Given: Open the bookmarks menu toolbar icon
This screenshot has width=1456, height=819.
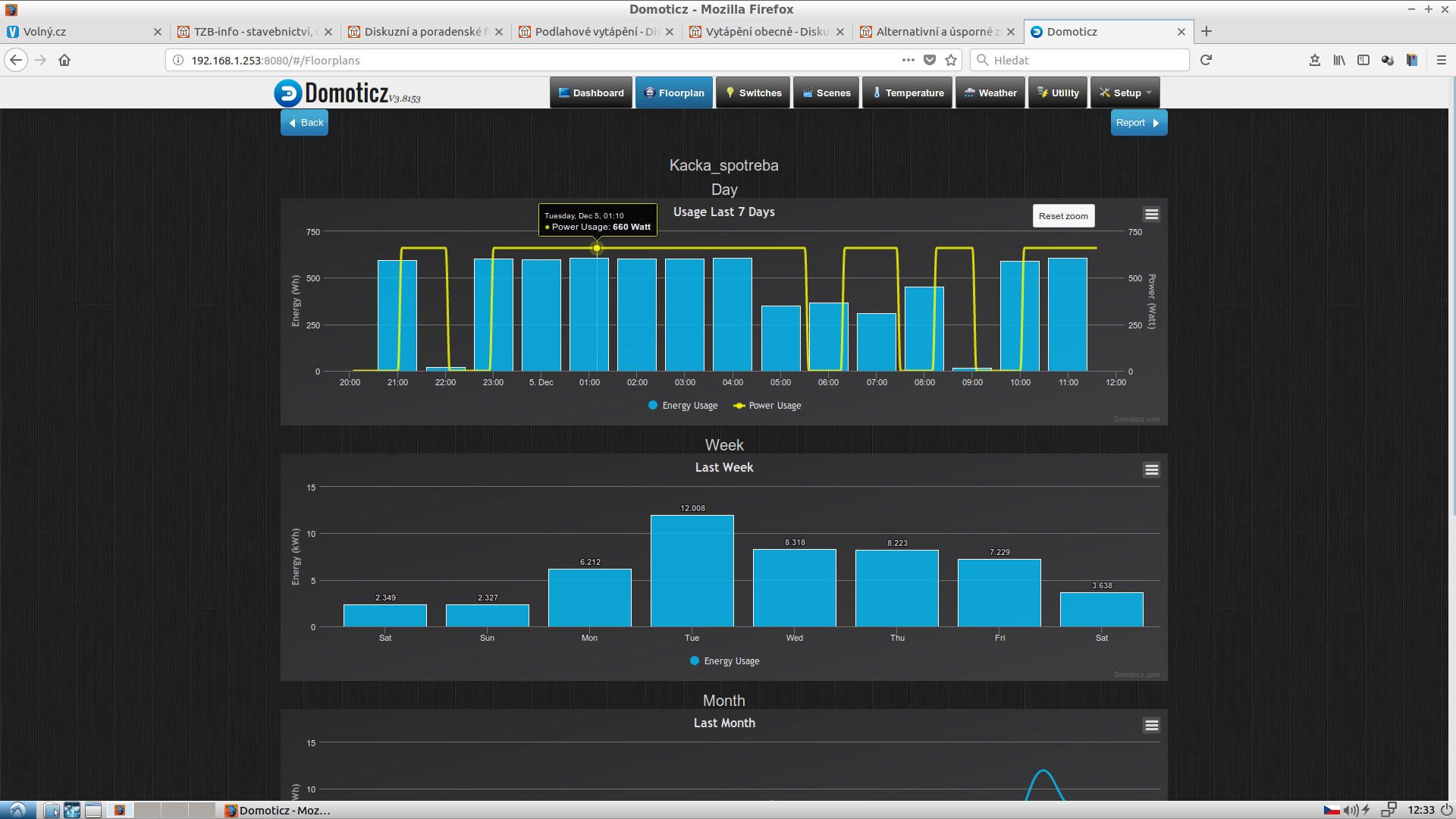Looking at the screenshot, I should click(1315, 60).
